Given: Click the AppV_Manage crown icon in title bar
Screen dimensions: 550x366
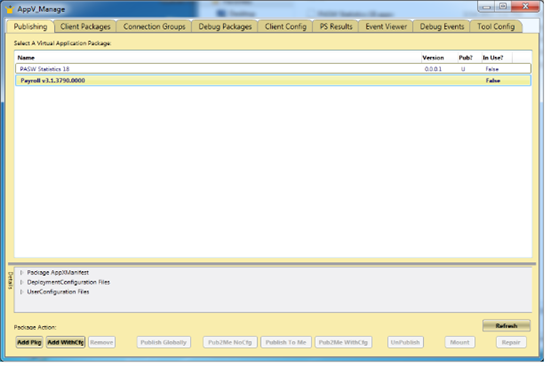Looking at the screenshot, I should tap(9, 9).
